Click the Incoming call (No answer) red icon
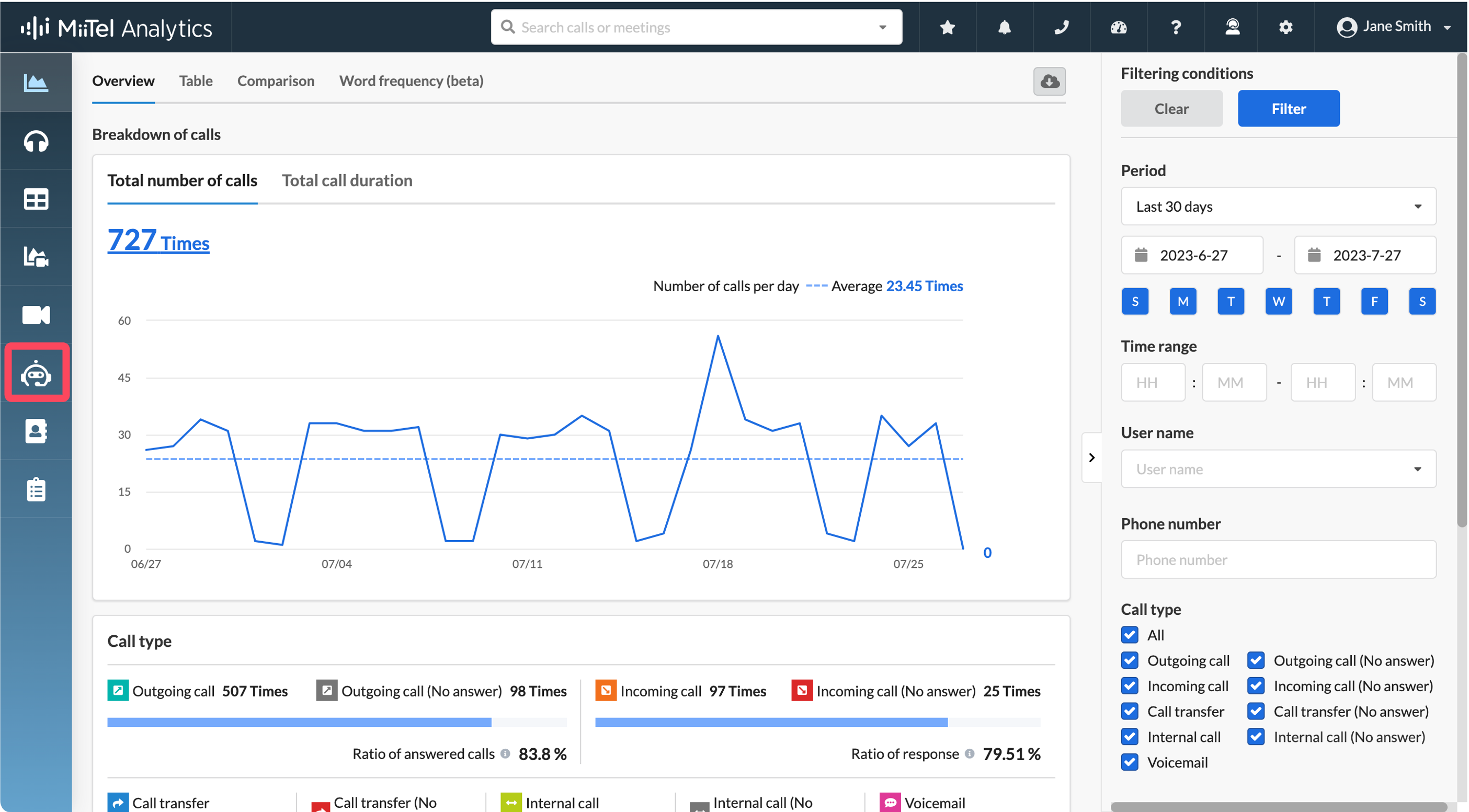Image resolution: width=1469 pixels, height=812 pixels. (x=802, y=690)
